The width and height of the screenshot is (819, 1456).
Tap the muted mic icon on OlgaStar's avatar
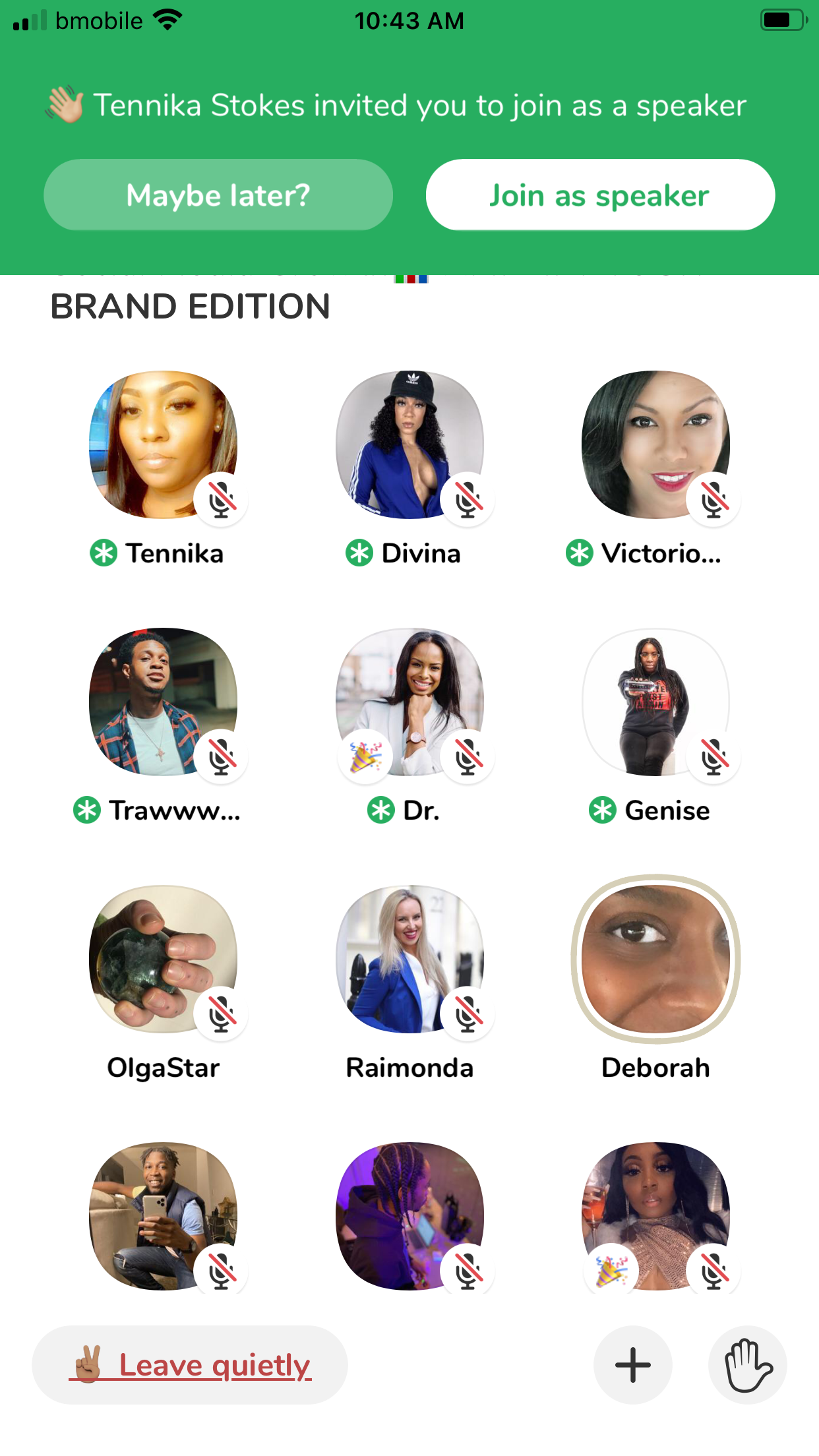pyautogui.click(x=222, y=1014)
